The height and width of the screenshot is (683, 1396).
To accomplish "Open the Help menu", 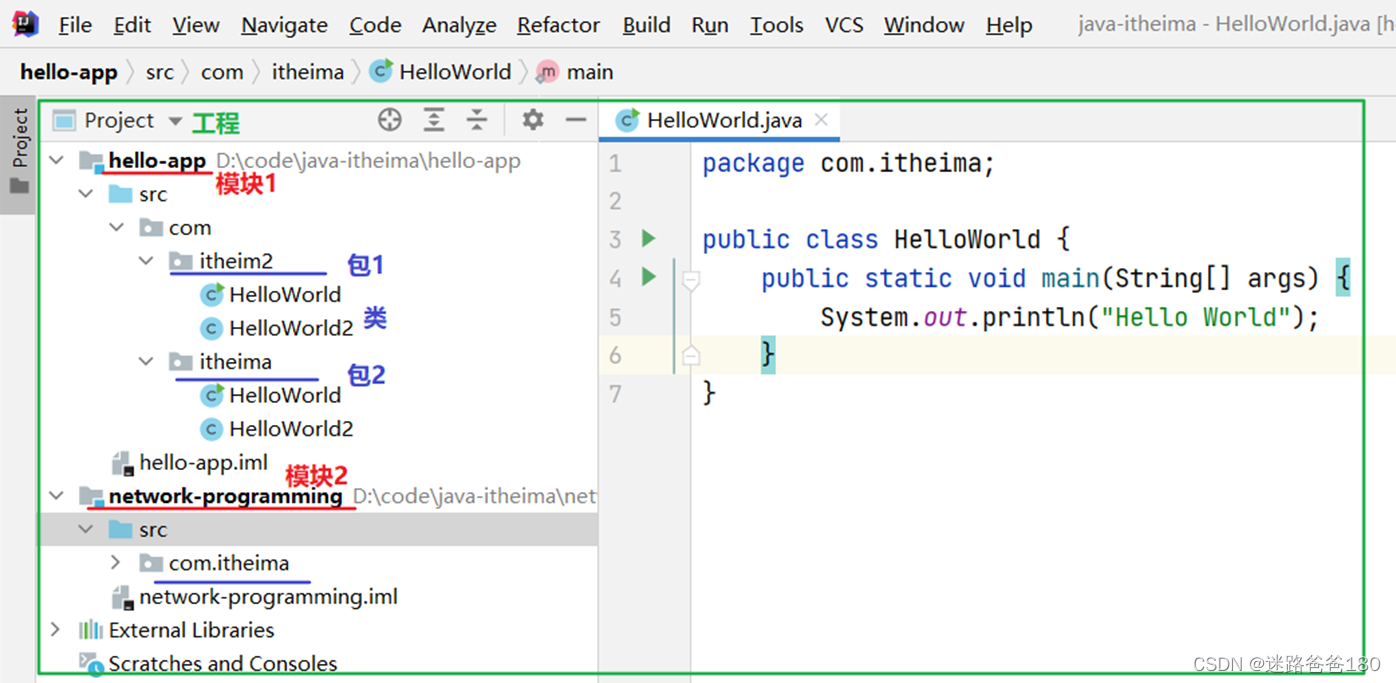I will coord(1009,25).
